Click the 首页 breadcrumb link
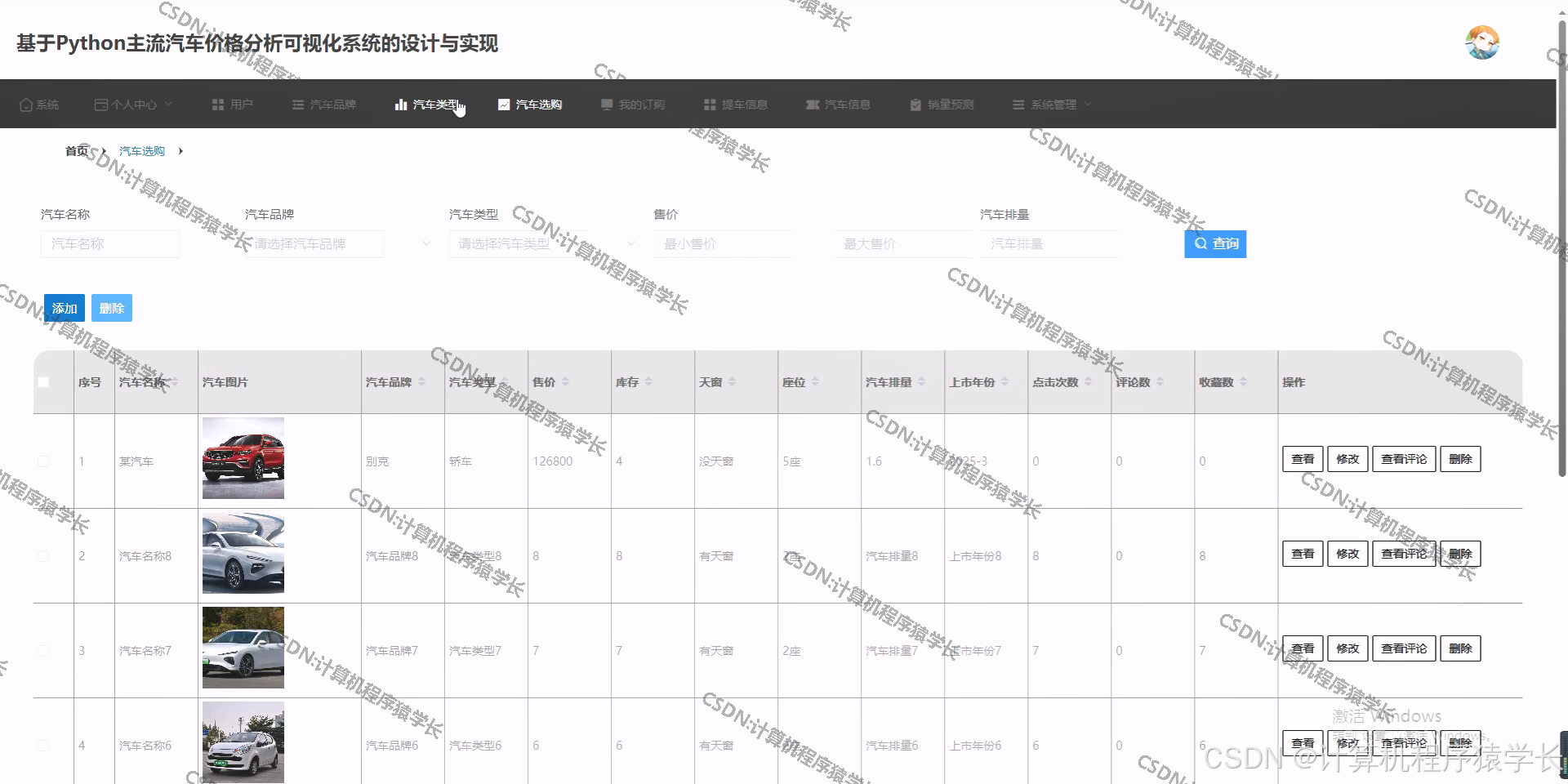 pyautogui.click(x=77, y=151)
